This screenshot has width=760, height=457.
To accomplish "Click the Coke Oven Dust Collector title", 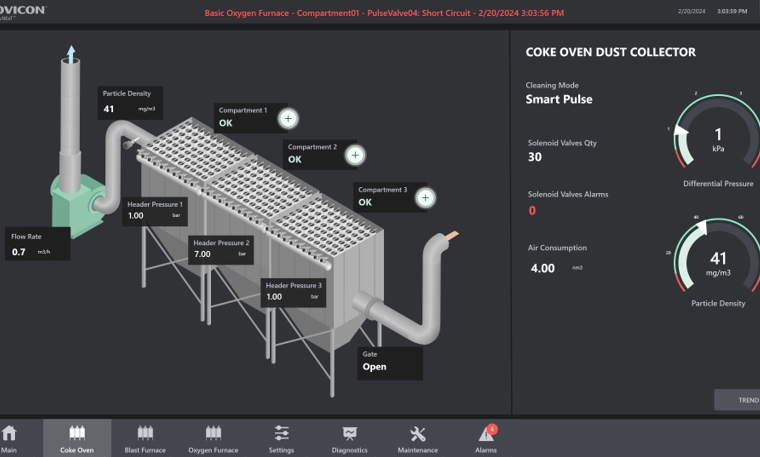I will 611,52.
